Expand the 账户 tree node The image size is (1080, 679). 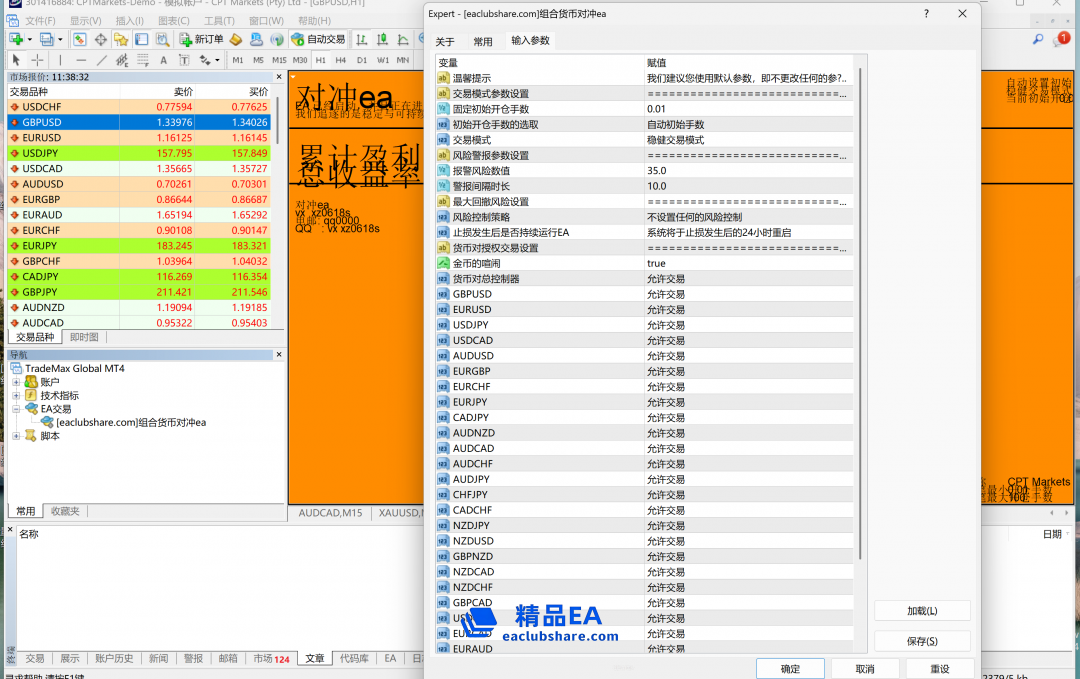click(16, 382)
